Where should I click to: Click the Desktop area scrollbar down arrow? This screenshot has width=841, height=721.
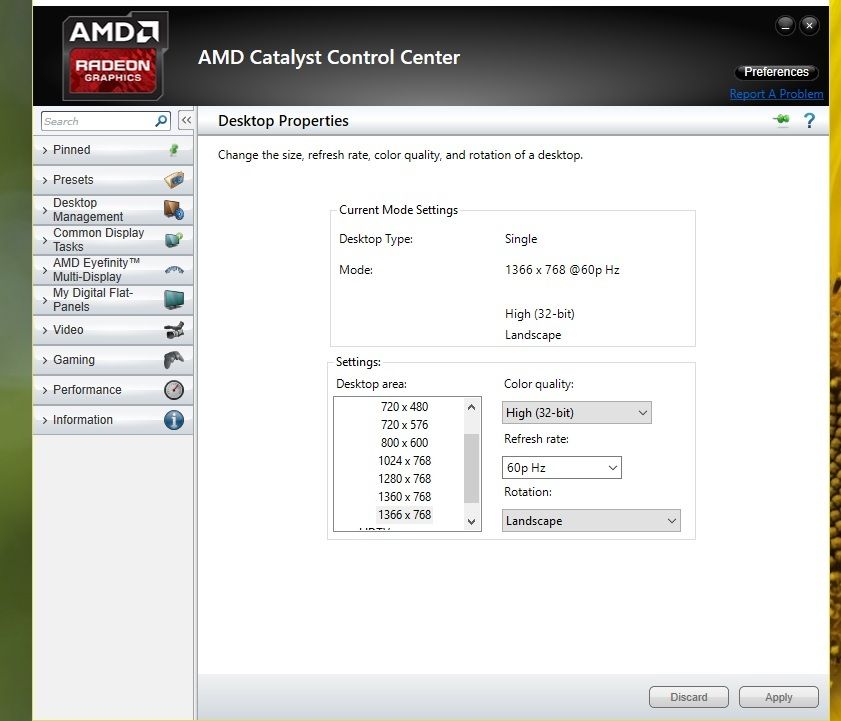[471, 521]
